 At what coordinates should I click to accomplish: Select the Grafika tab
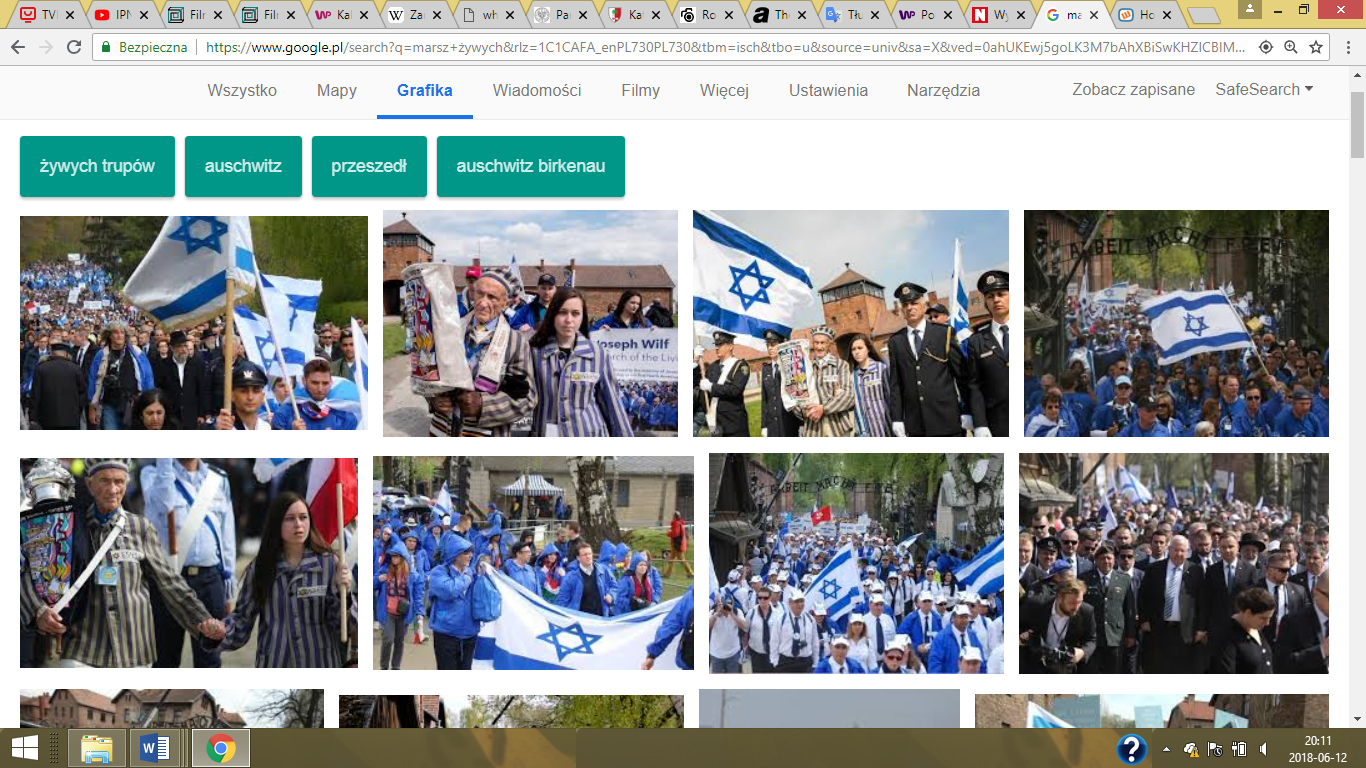425,90
